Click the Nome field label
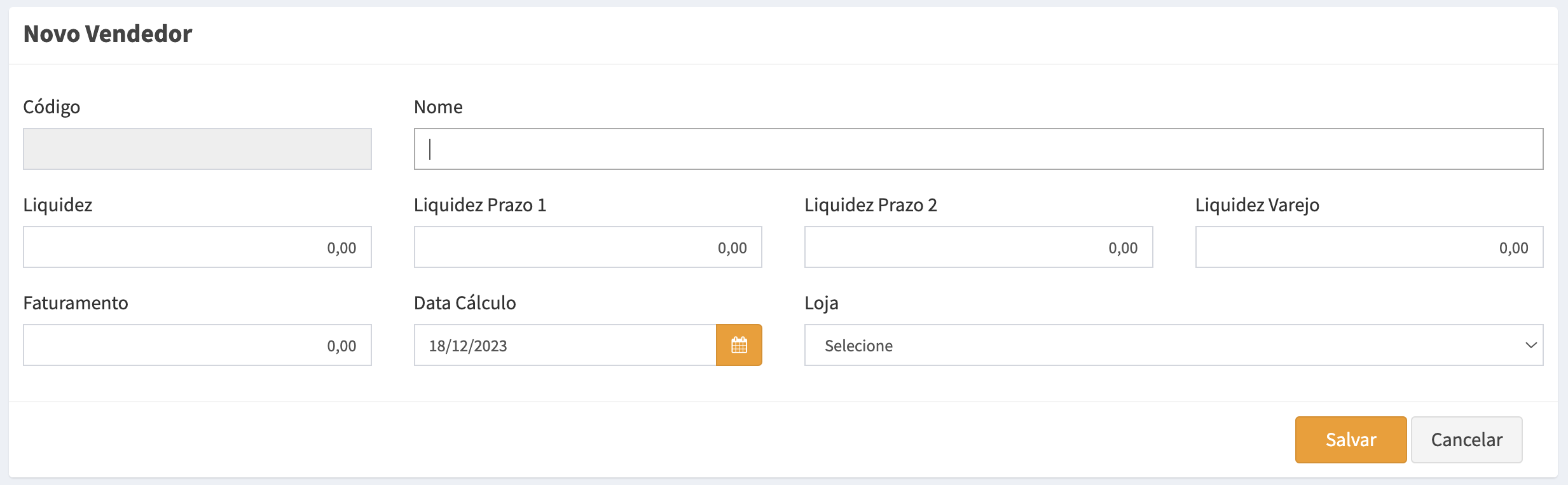1568x485 pixels. [438, 107]
